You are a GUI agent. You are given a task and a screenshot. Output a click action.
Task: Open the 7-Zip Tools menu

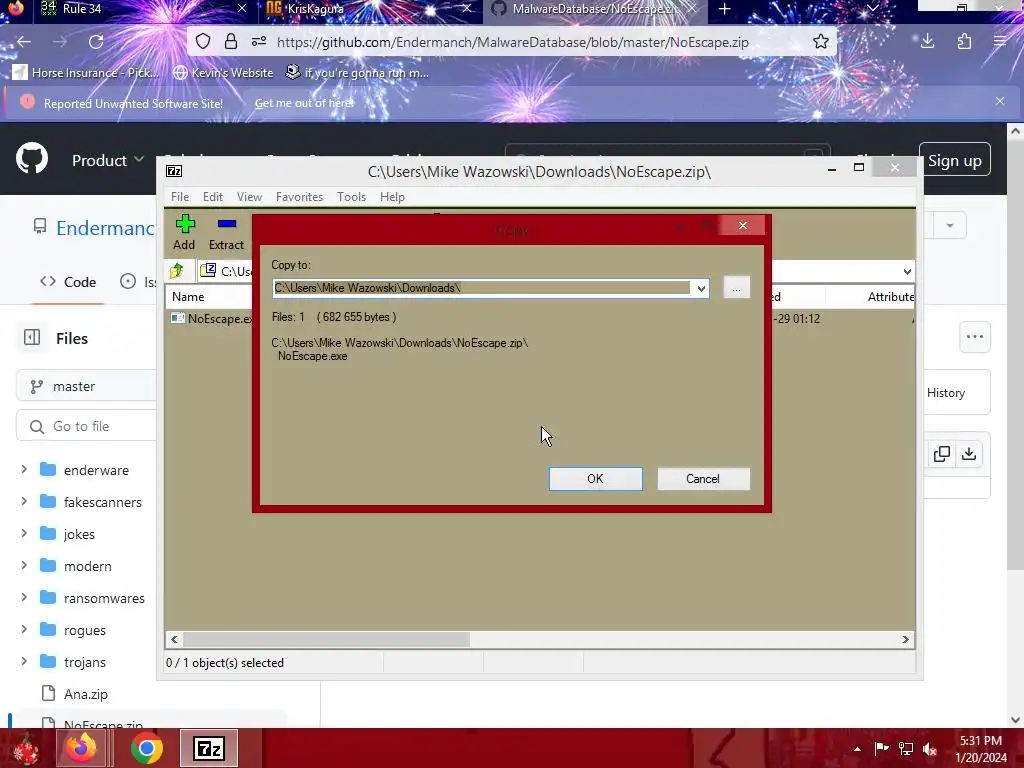[351, 197]
